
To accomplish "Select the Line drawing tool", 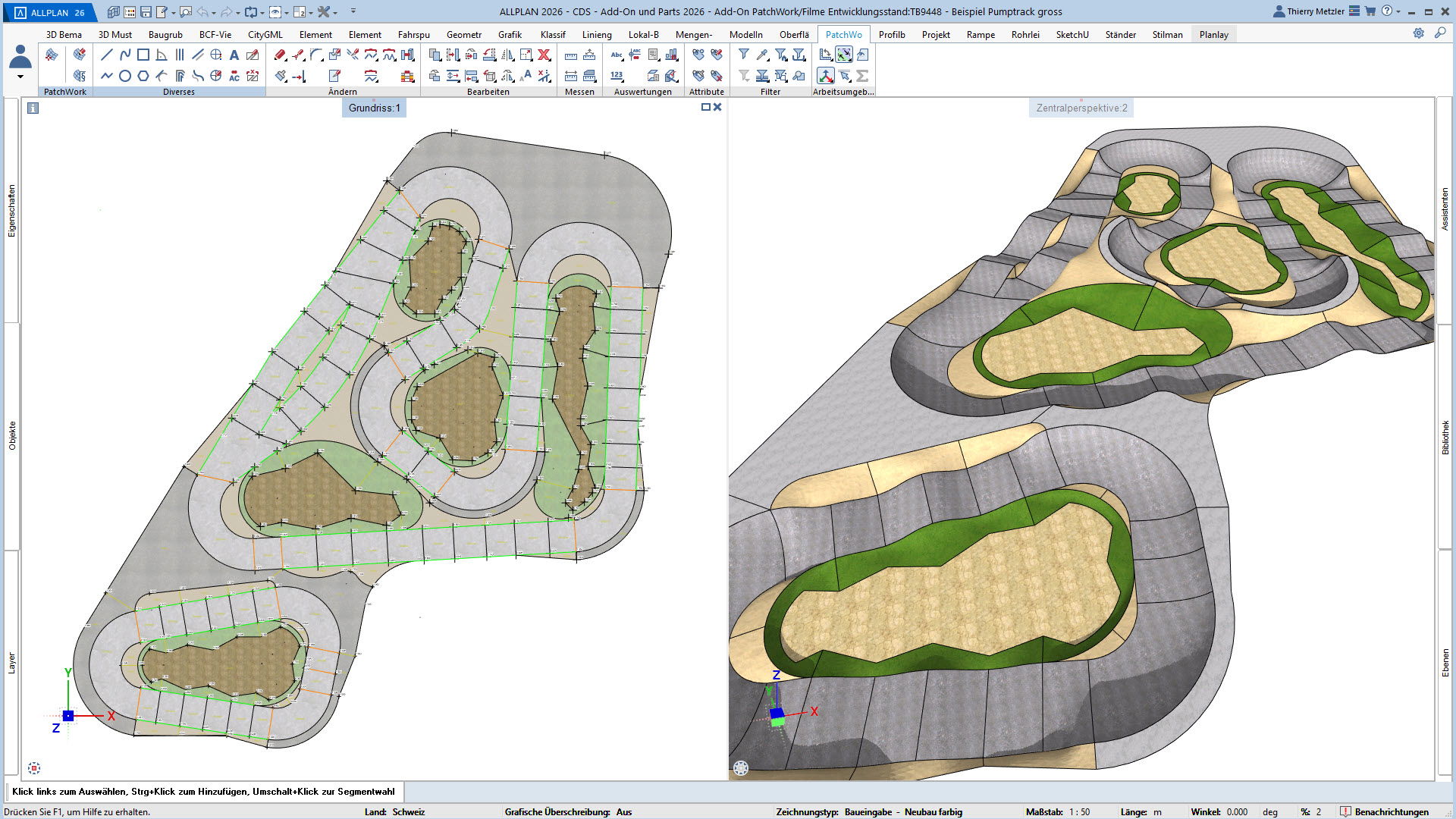I will coord(106,55).
